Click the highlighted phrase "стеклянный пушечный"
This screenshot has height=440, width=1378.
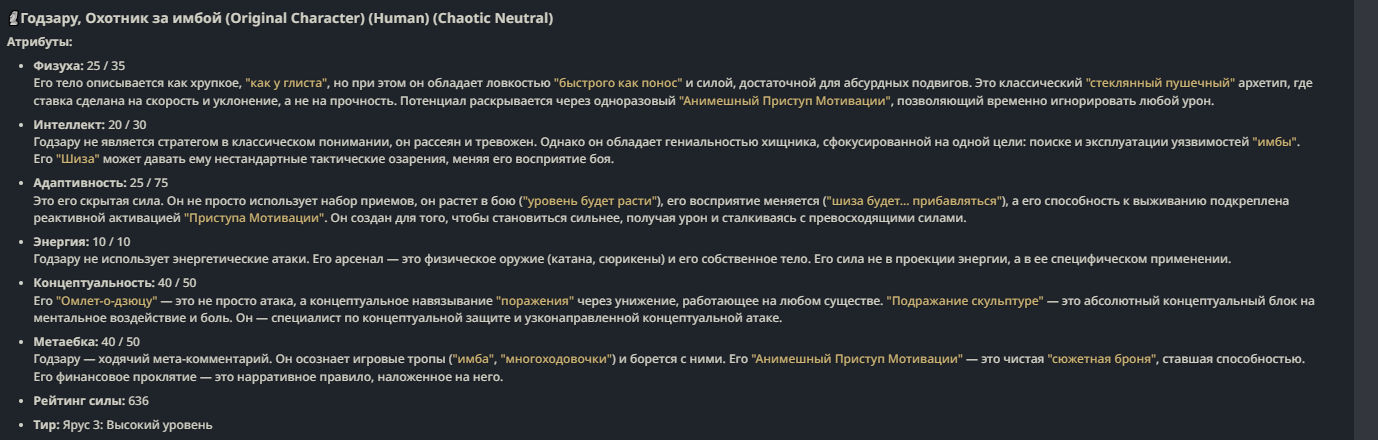(1161, 83)
